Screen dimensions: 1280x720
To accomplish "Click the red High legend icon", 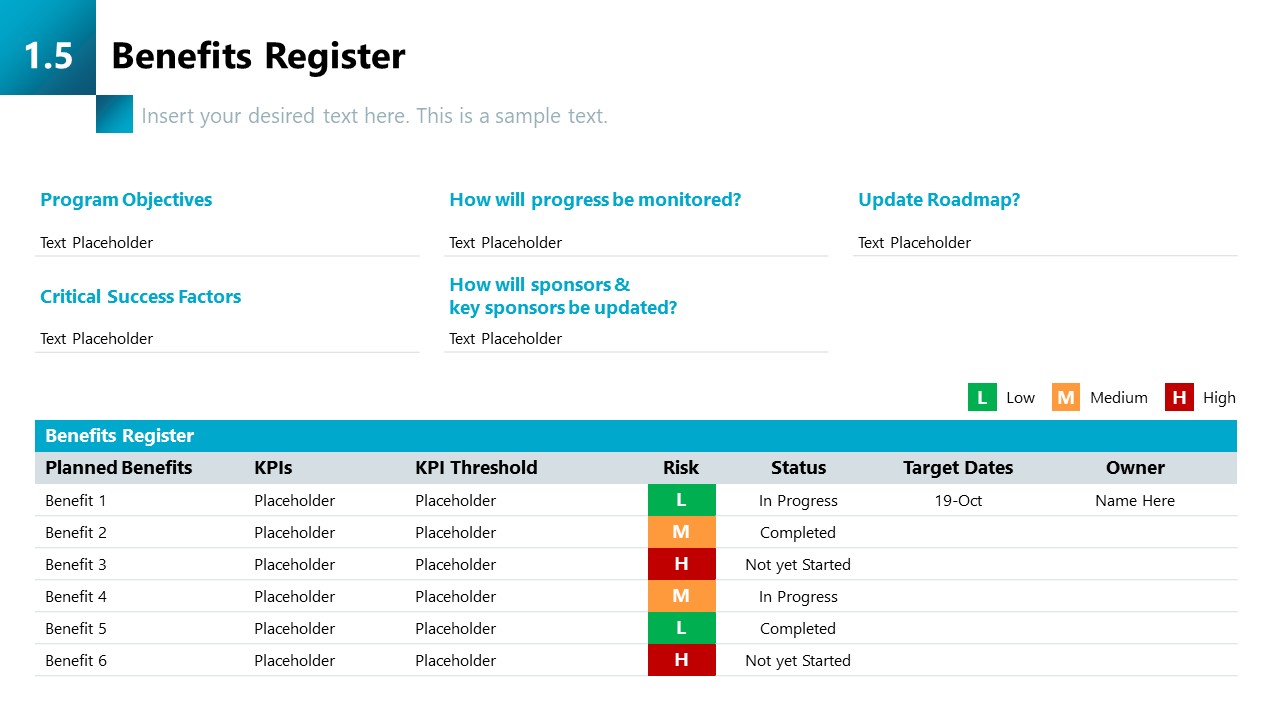I will click(1179, 398).
